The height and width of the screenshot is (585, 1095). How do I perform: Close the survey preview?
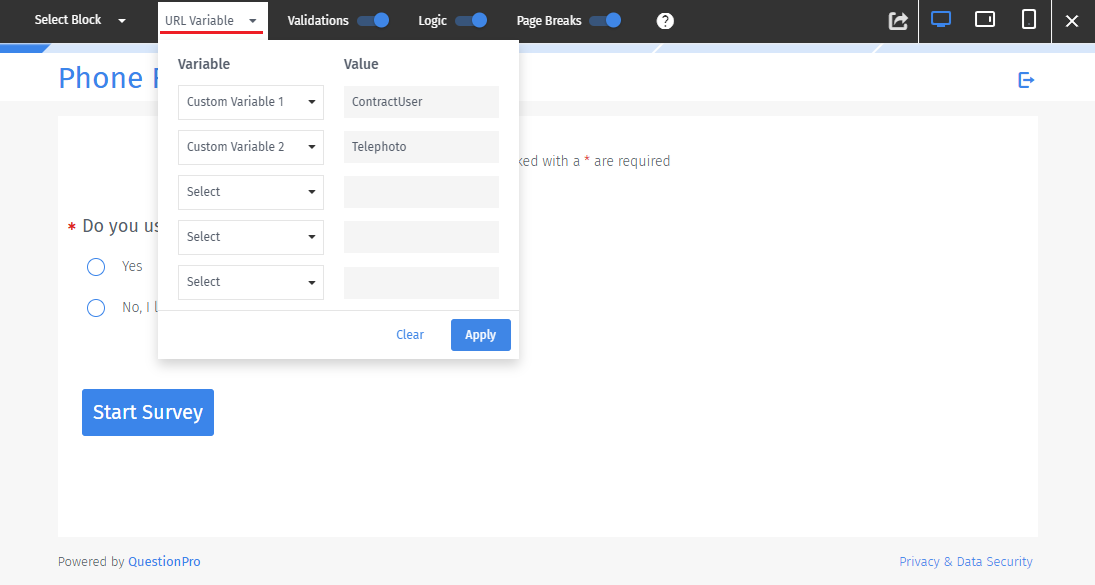(1072, 20)
